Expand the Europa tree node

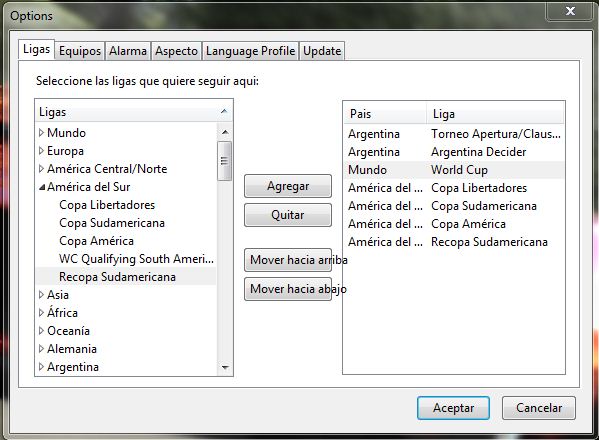tap(41, 151)
